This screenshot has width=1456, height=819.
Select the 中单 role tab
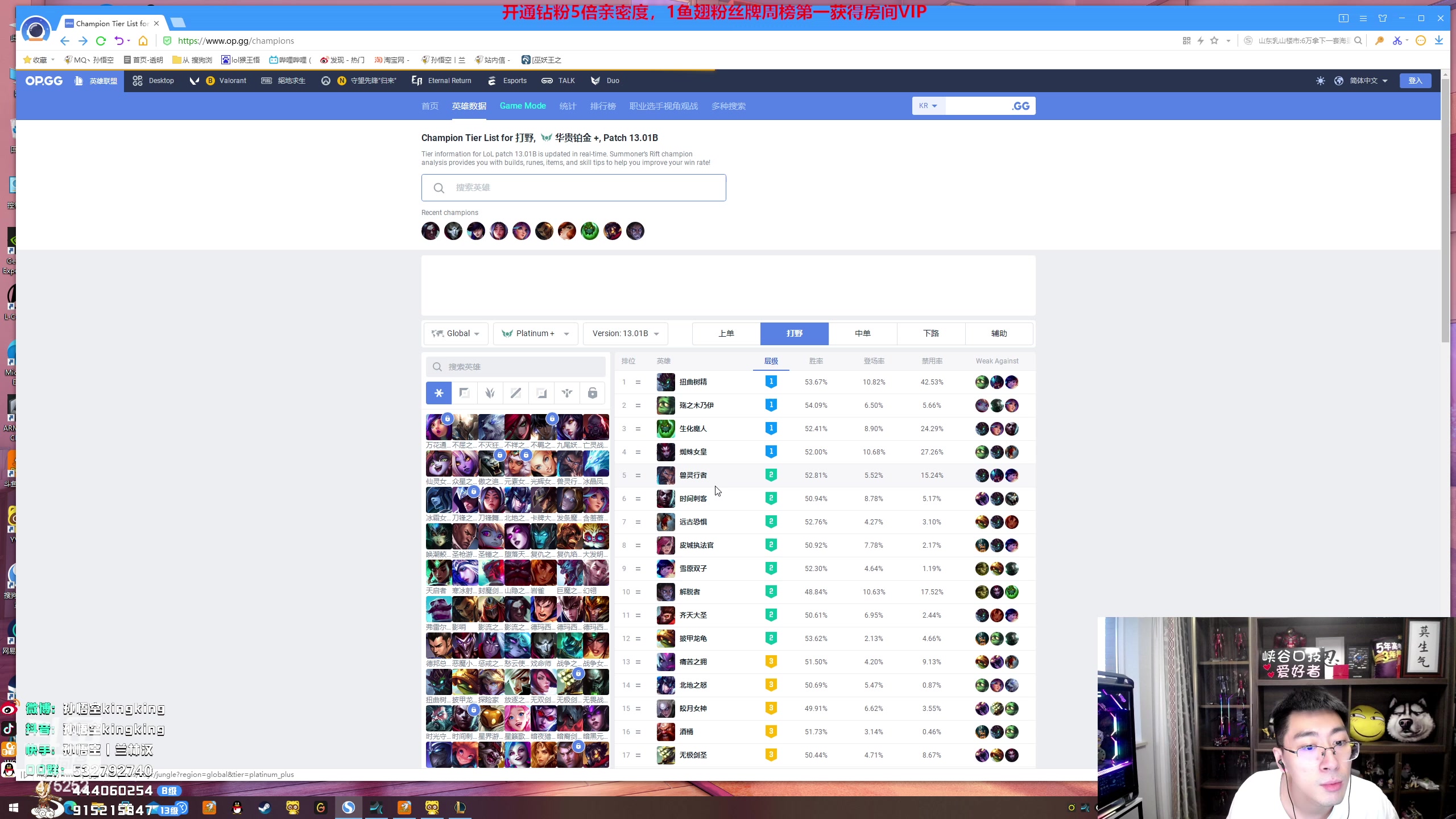[x=863, y=334]
